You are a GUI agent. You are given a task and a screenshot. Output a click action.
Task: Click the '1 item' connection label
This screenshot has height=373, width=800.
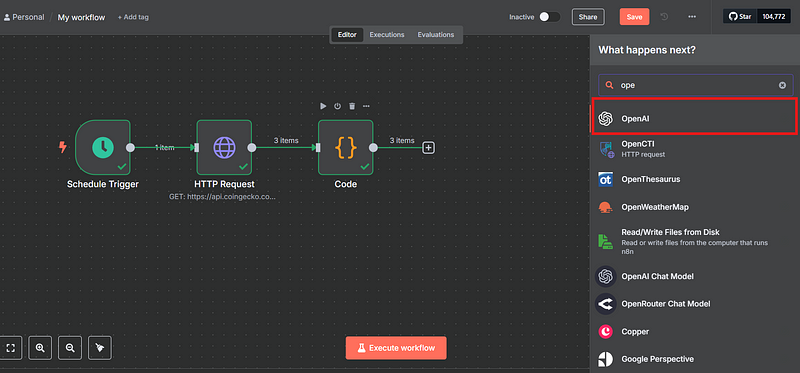(165, 148)
